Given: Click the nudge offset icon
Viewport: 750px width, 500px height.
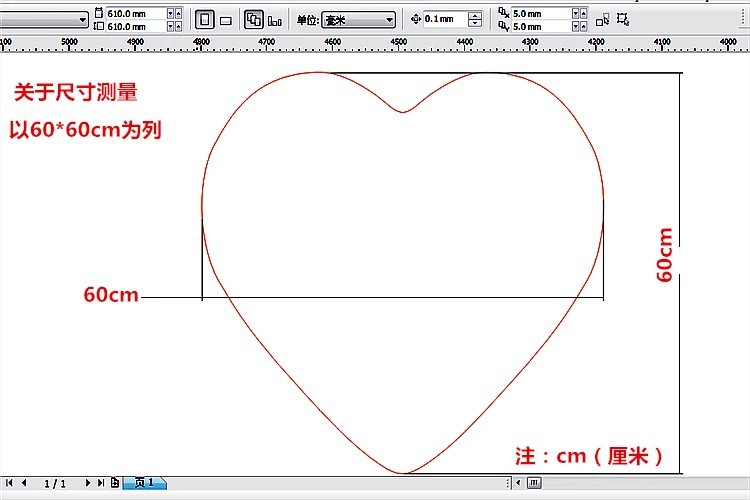Looking at the screenshot, I should pos(416,19).
